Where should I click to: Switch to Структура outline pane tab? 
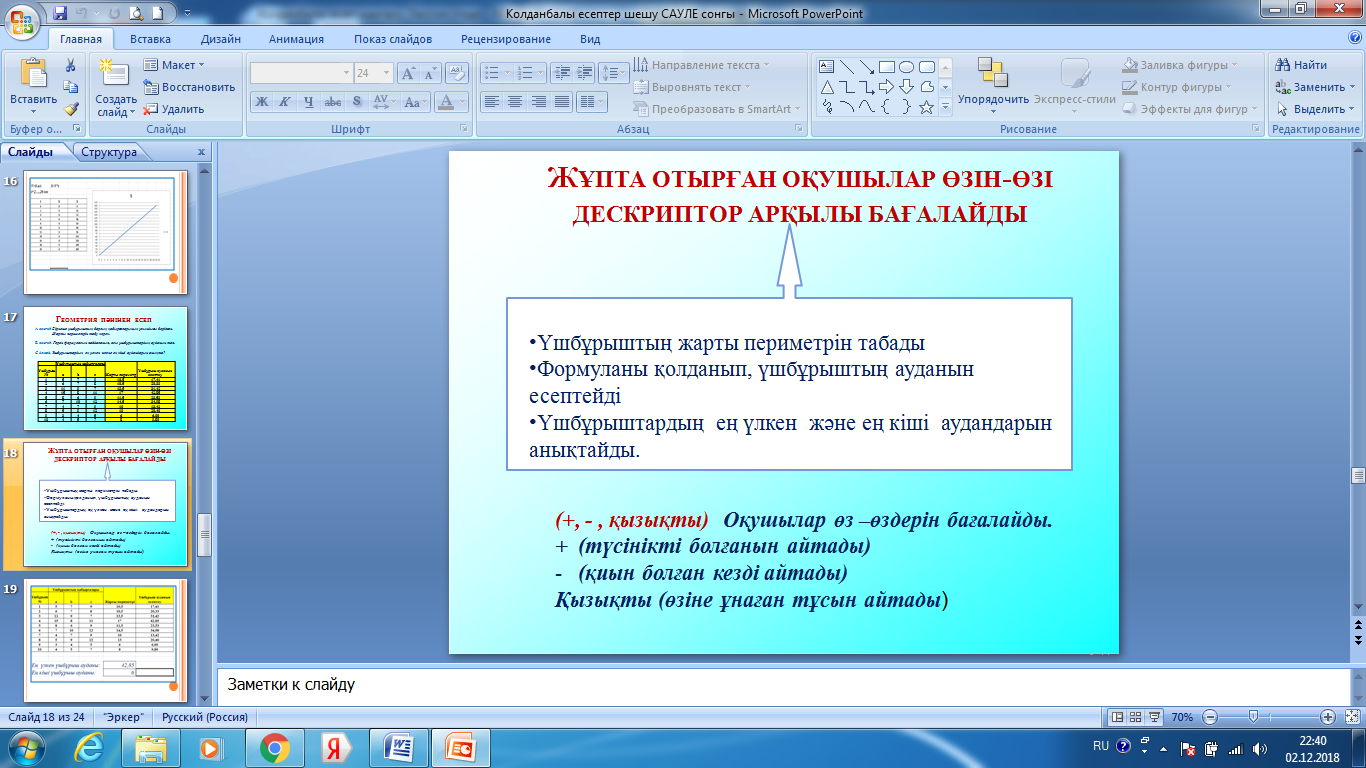(x=109, y=152)
